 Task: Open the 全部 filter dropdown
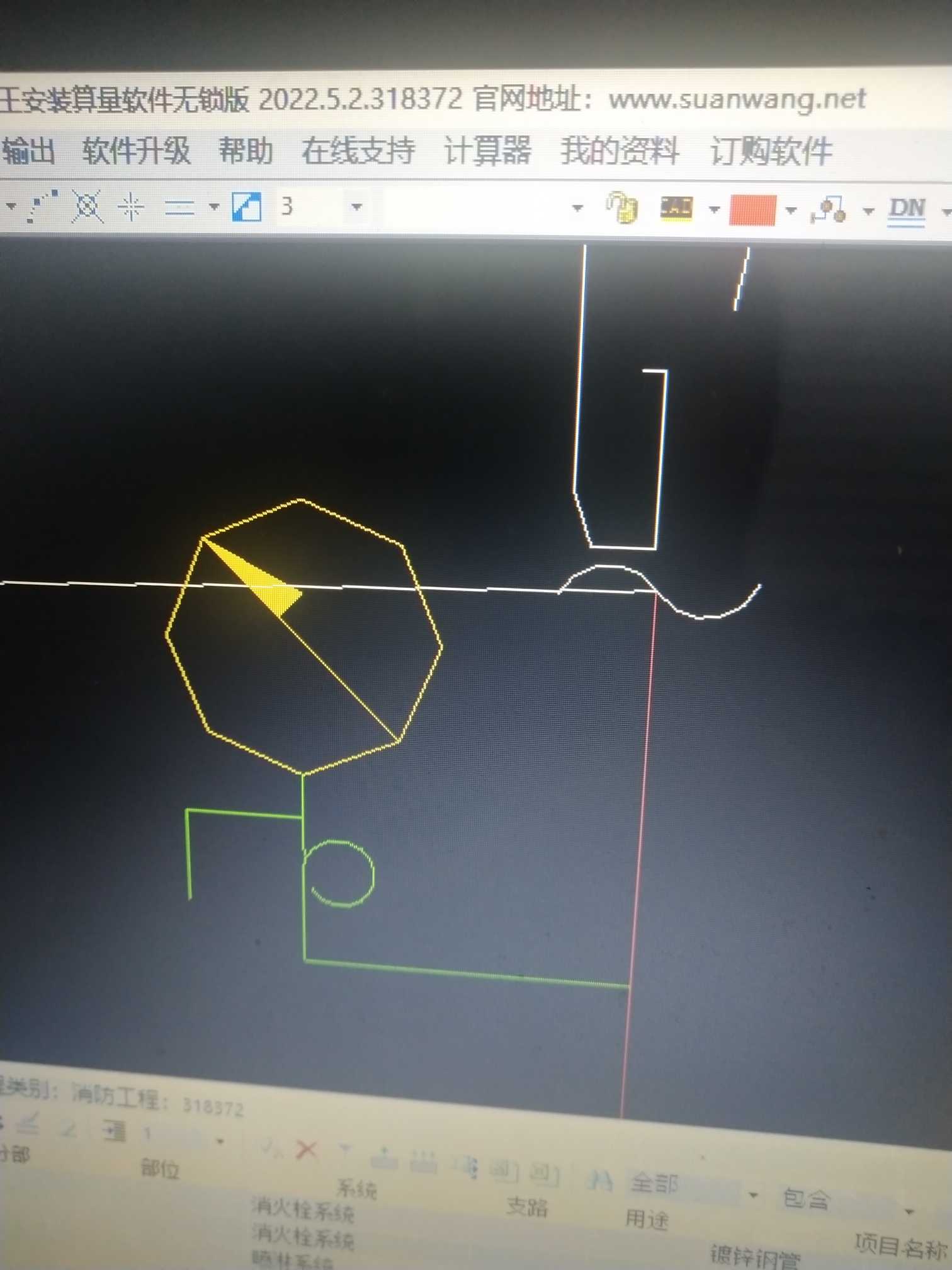753,1195
